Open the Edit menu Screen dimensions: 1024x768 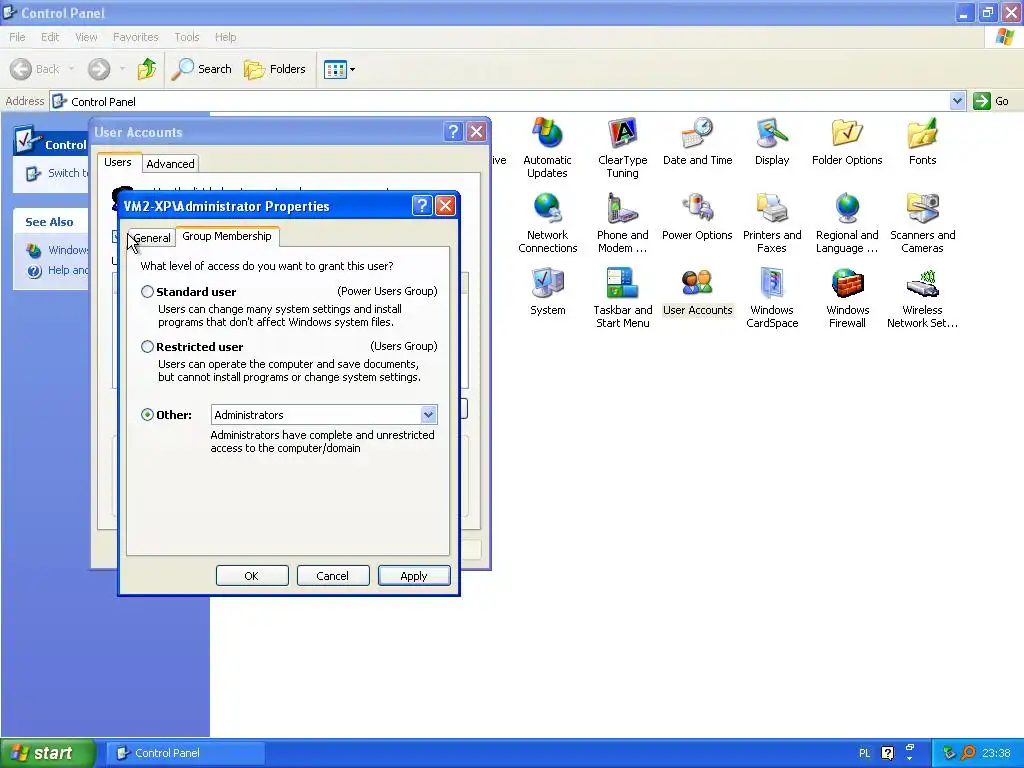[x=50, y=37]
